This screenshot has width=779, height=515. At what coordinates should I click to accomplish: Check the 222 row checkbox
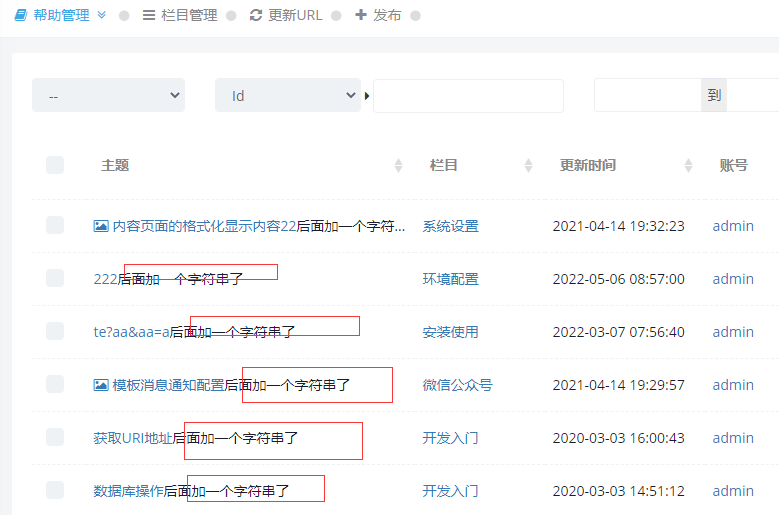pyautogui.click(x=55, y=278)
